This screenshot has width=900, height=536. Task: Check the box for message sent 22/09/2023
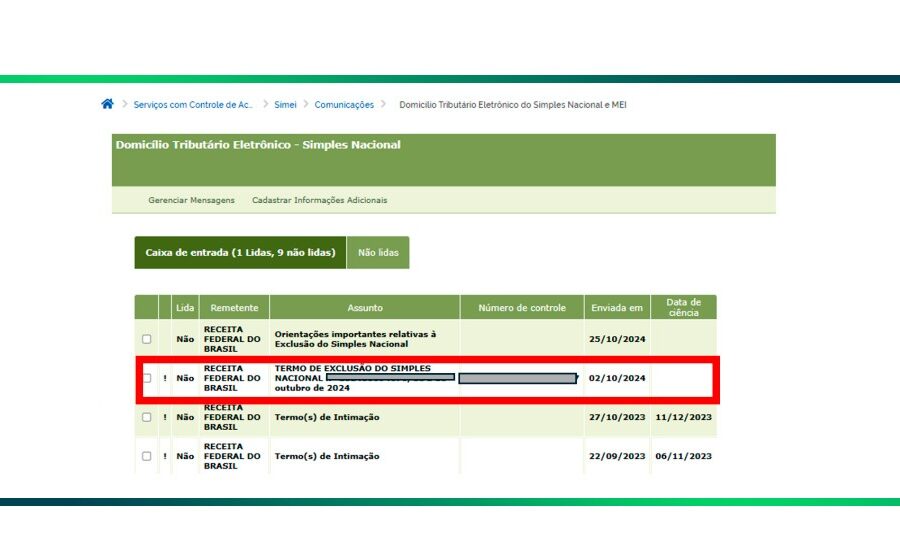pyautogui.click(x=147, y=456)
